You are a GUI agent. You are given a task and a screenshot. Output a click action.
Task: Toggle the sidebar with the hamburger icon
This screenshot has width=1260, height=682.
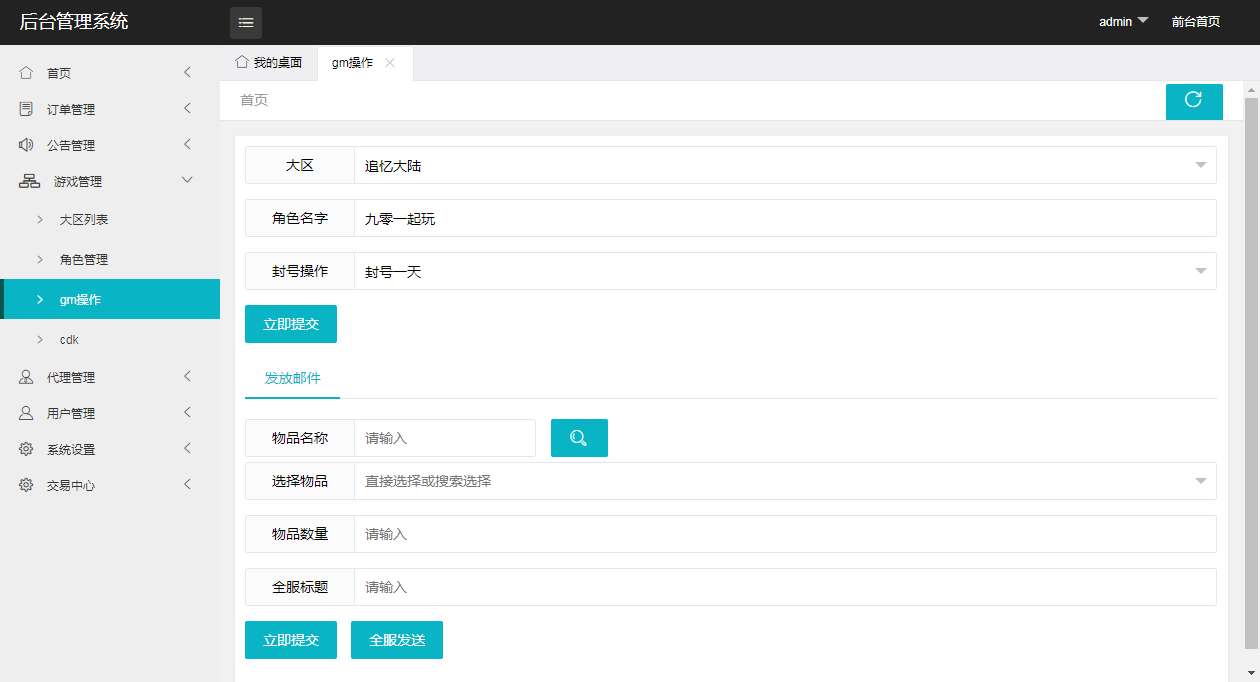pos(246,22)
